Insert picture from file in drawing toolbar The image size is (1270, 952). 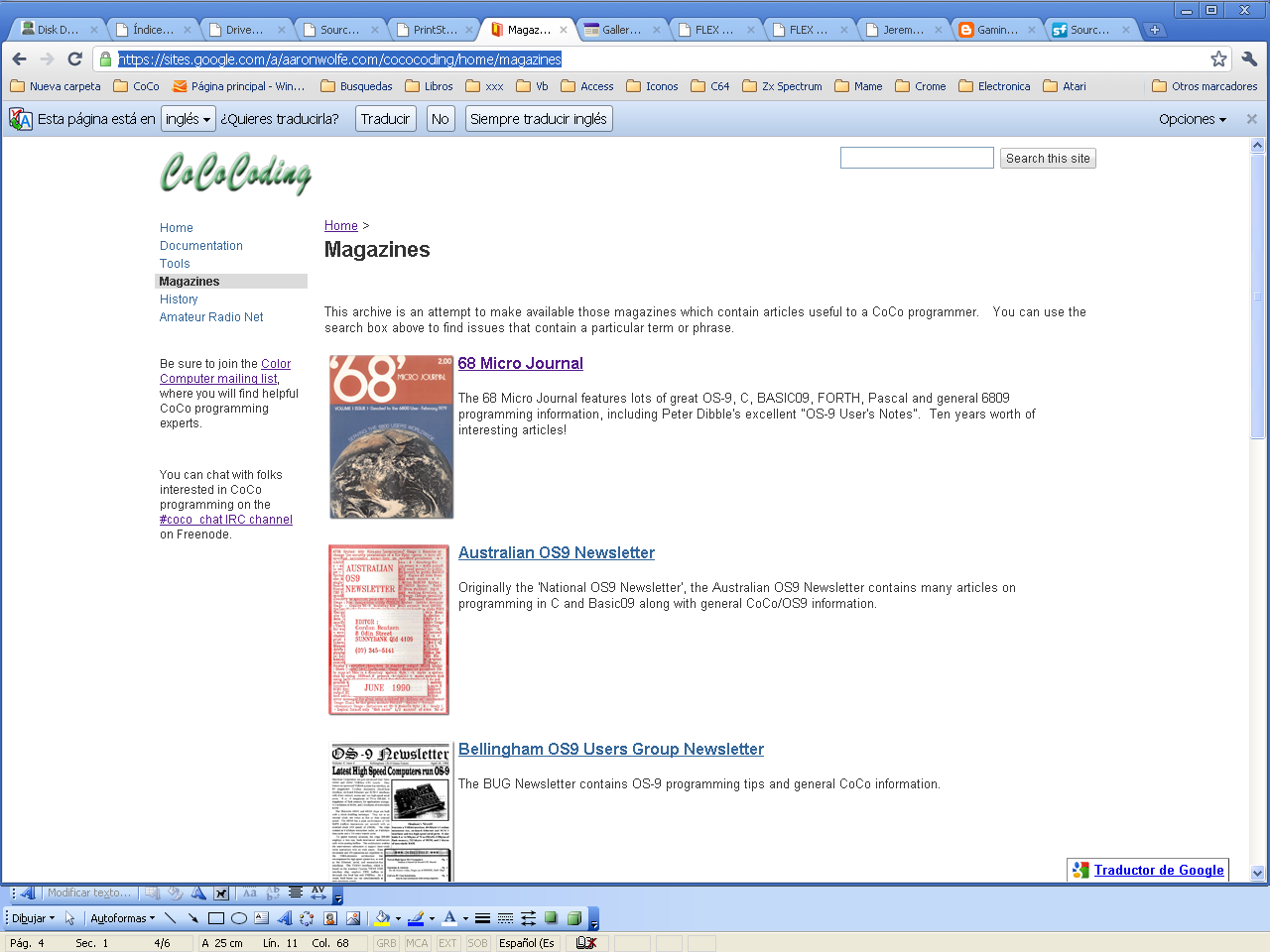click(353, 918)
